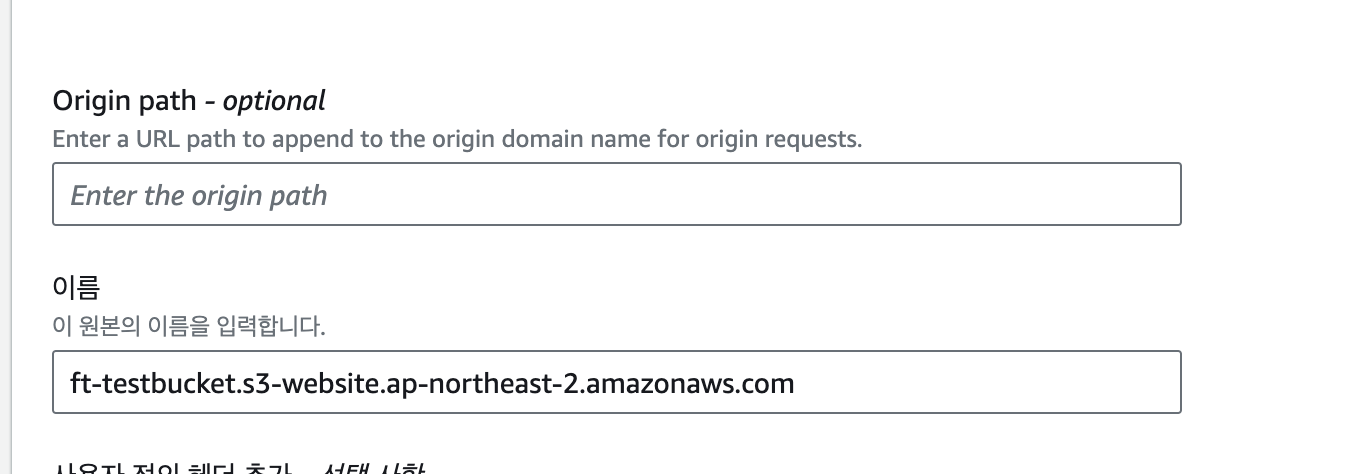Click the italic 'optional' word in Origin path label

pyautogui.click(x=274, y=101)
